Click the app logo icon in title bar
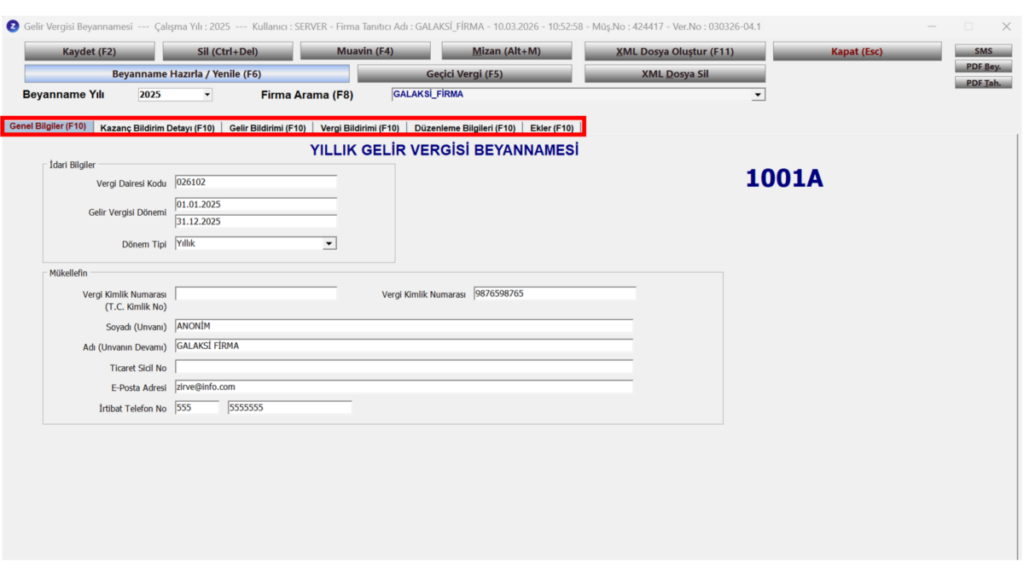 point(12,26)
